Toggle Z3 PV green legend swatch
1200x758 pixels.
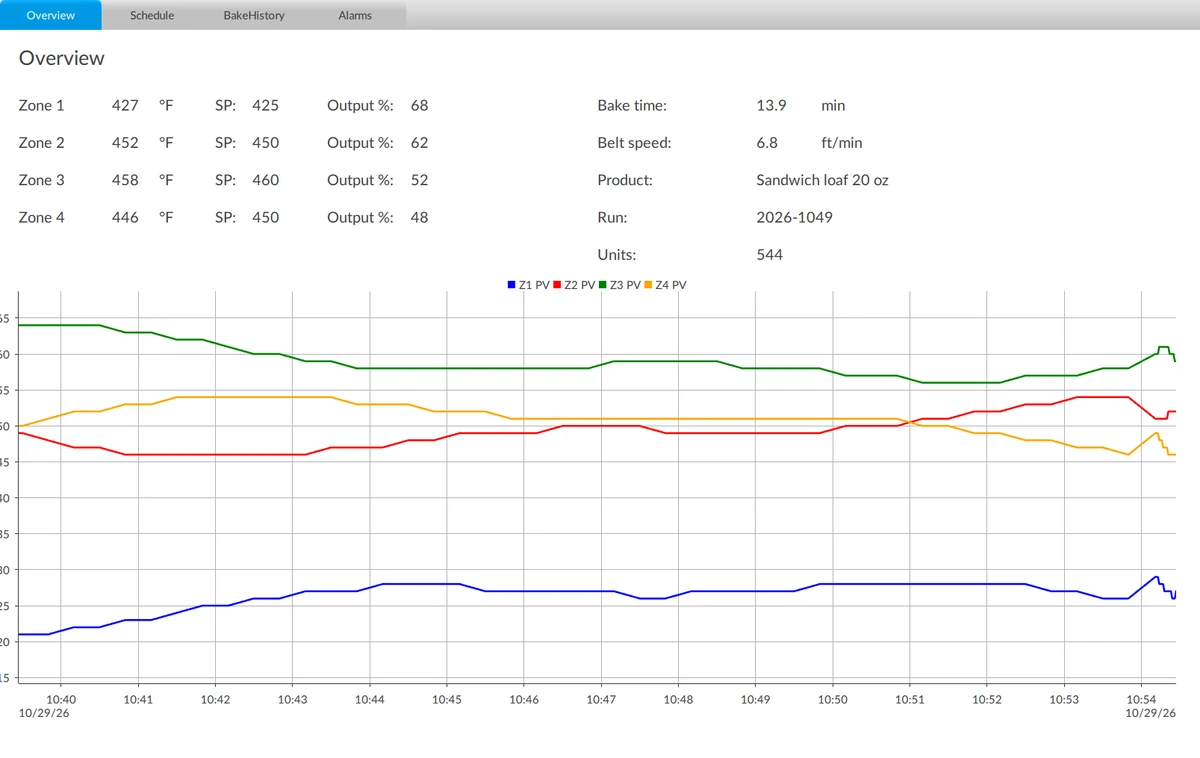coord(603,285)
